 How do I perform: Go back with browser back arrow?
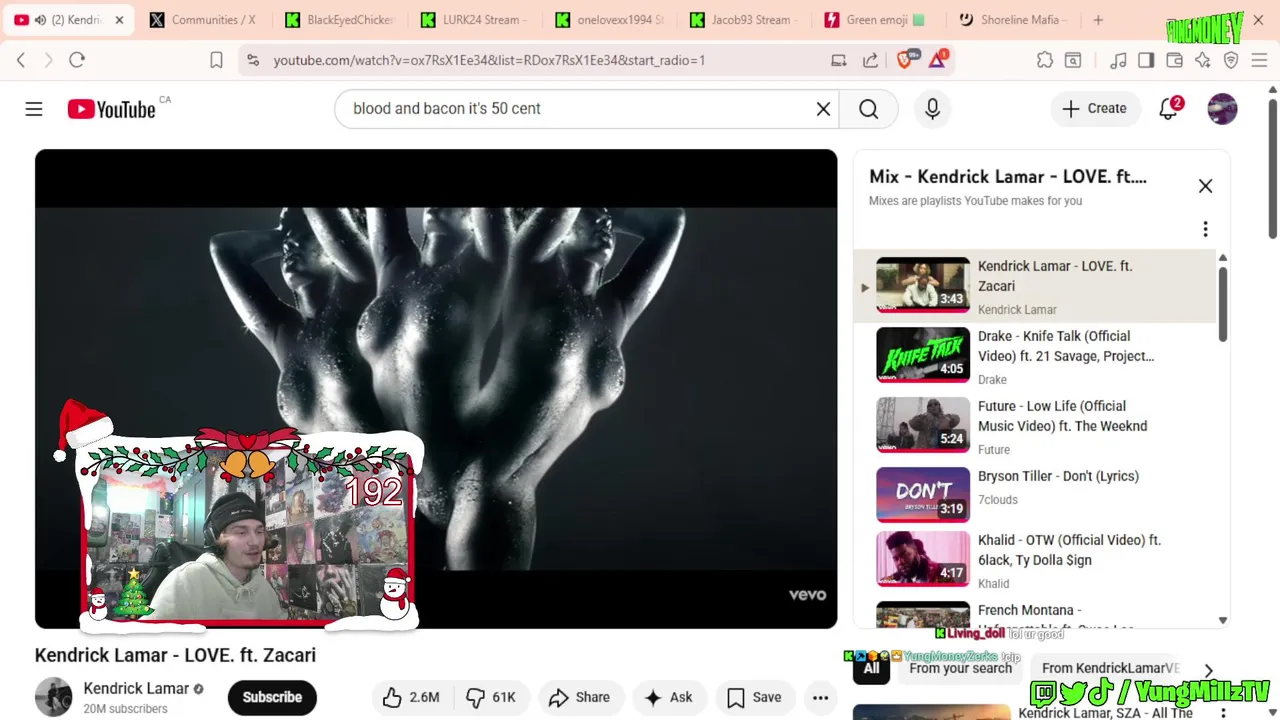(21, 60)
